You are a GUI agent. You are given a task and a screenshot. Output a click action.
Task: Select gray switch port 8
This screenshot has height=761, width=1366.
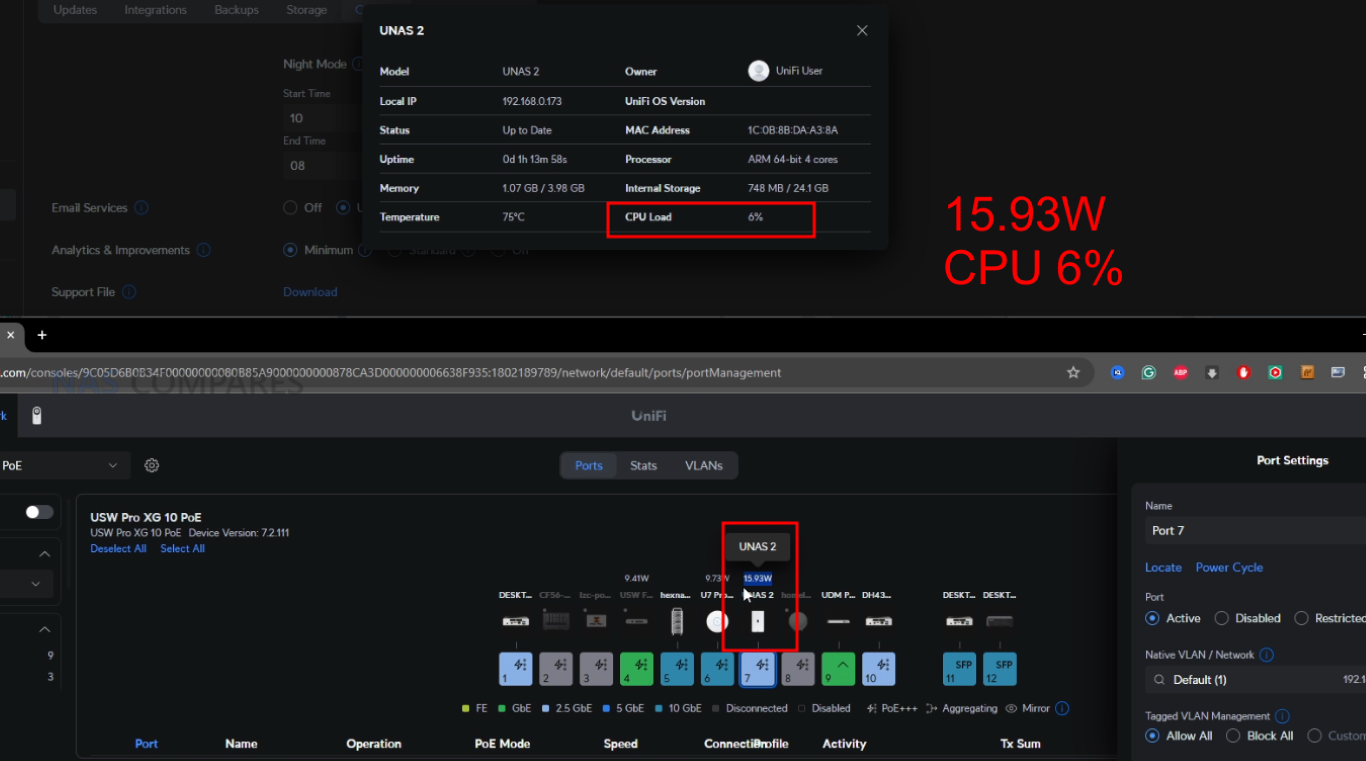(x=798, y=669)
